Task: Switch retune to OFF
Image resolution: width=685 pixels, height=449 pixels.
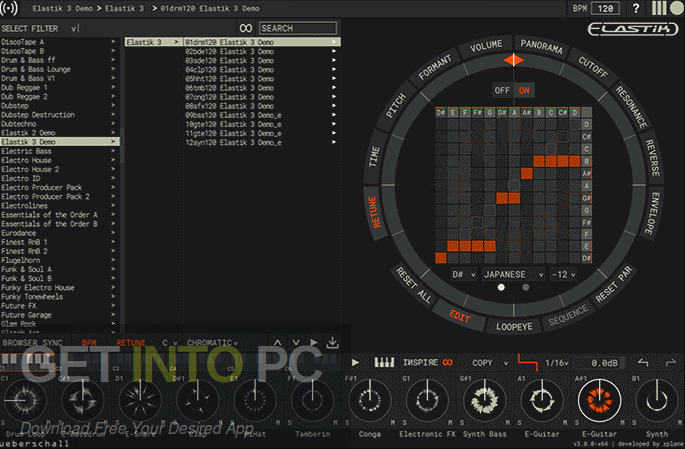Action: click(x=502, y=90)
